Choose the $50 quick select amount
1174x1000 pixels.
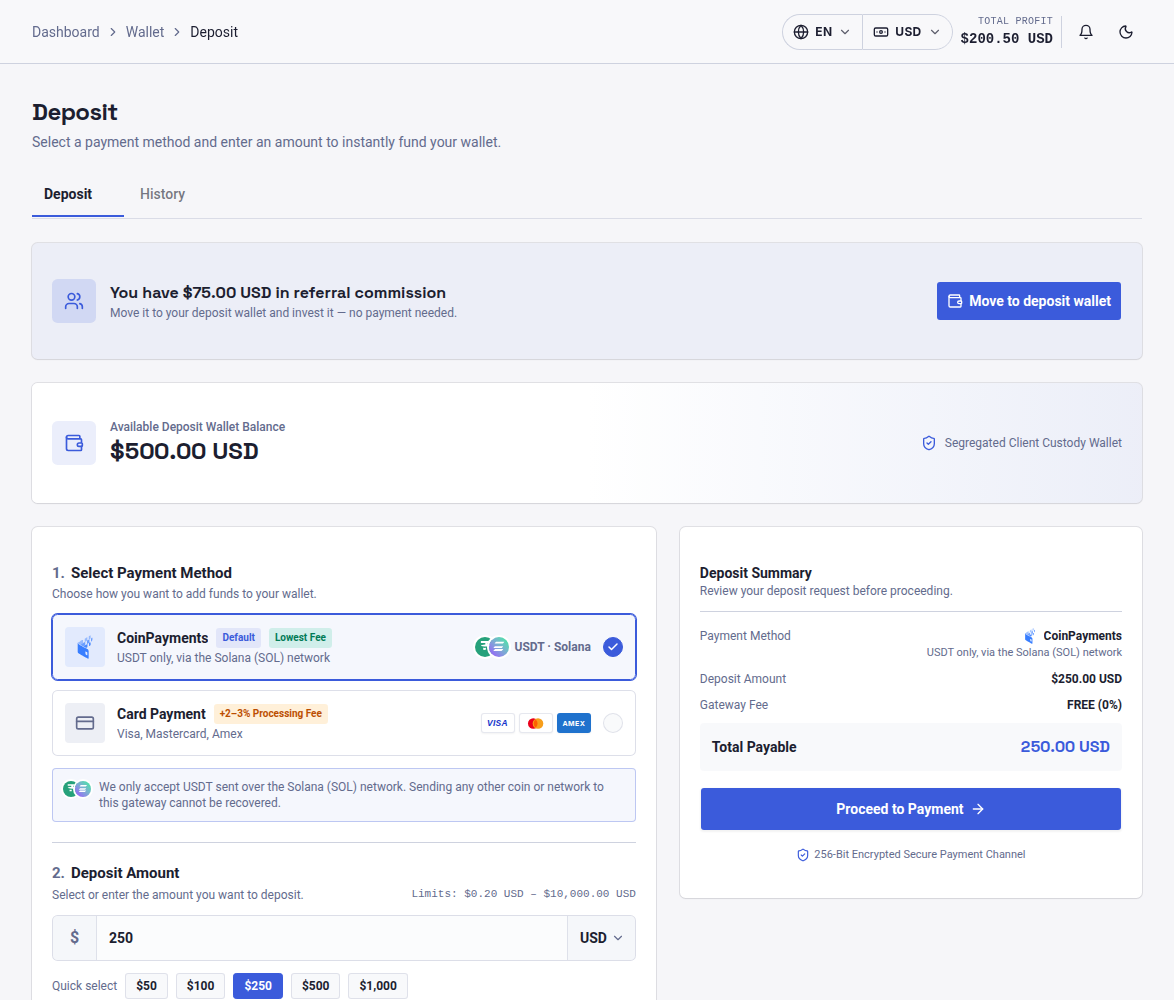coord(147,986)
